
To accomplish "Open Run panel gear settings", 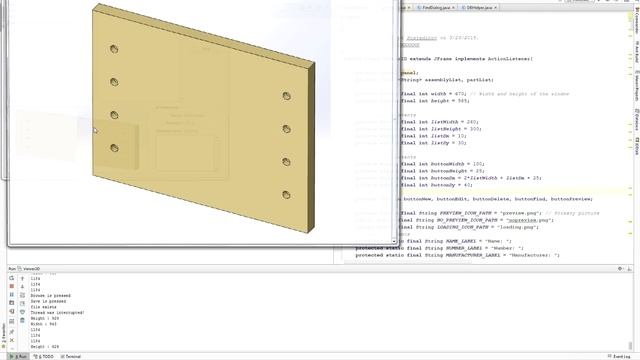I will click(620, 269).
